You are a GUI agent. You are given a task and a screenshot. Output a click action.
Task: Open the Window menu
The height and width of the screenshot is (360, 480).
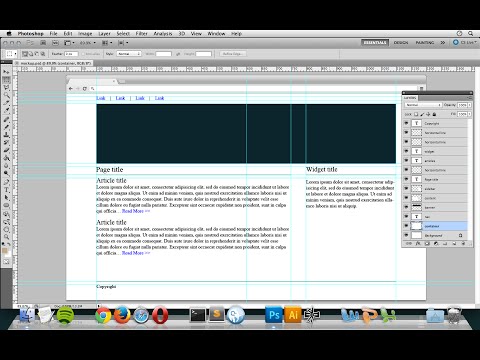[216, 33]
